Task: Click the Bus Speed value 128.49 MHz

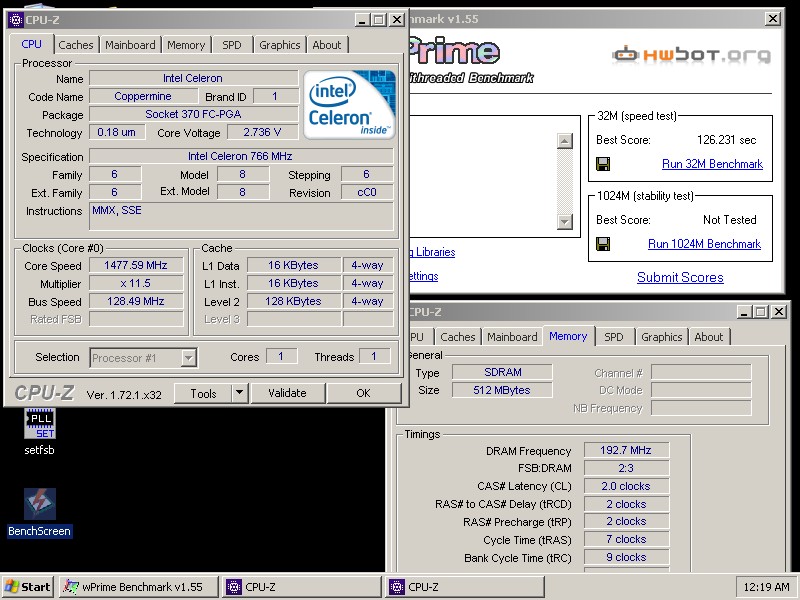Action: (136, 302)
